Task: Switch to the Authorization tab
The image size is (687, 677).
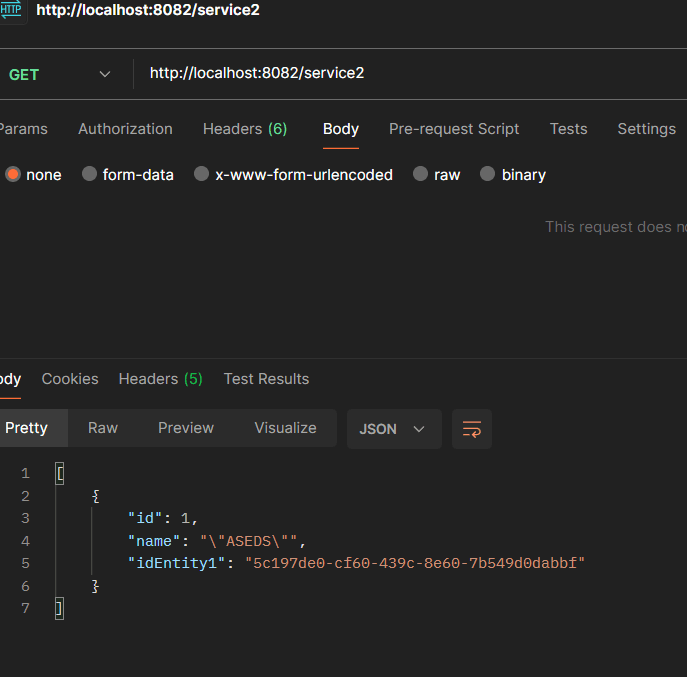Action: pyautogui.click(x=125, y=129)
